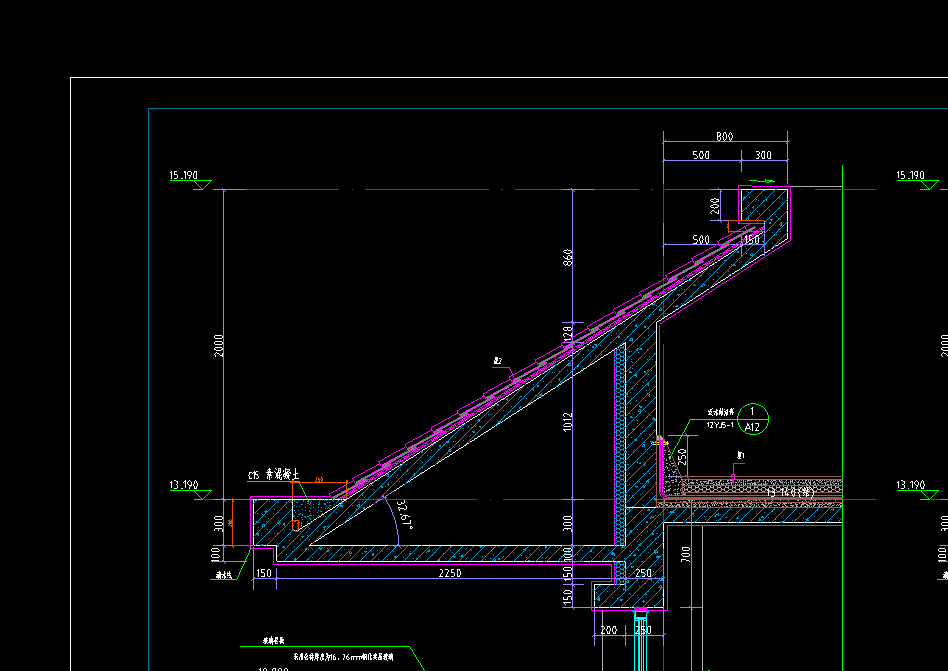Select the vertical 250 dimension by the flashing

click(683, 456)
